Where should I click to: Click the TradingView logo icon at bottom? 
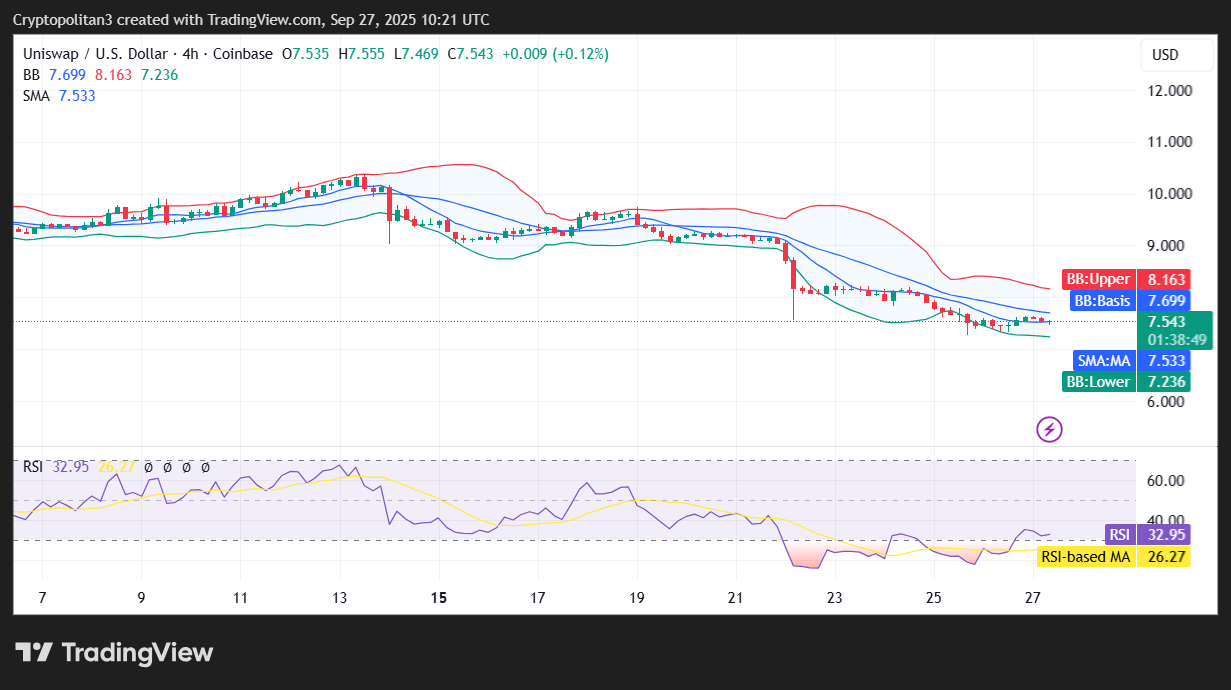pos(34,653)
